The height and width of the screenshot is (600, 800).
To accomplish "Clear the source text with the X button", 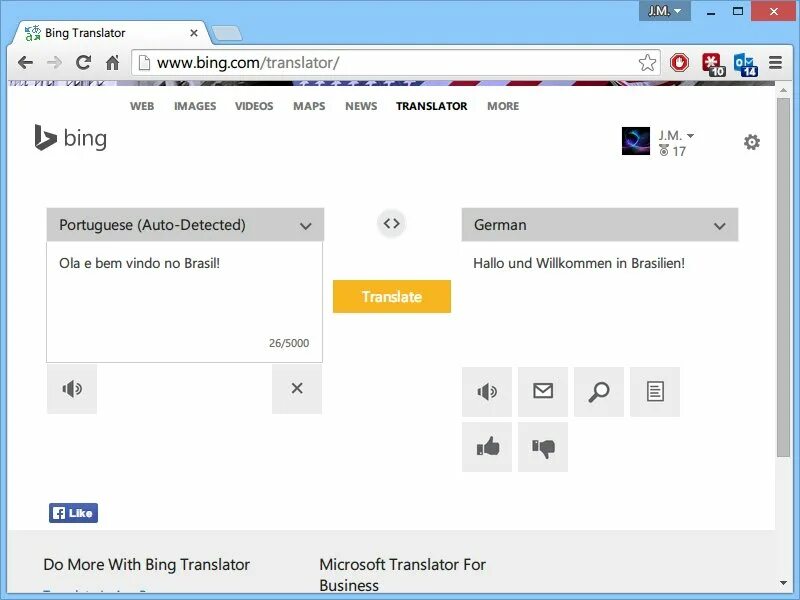I will (297, 389).
